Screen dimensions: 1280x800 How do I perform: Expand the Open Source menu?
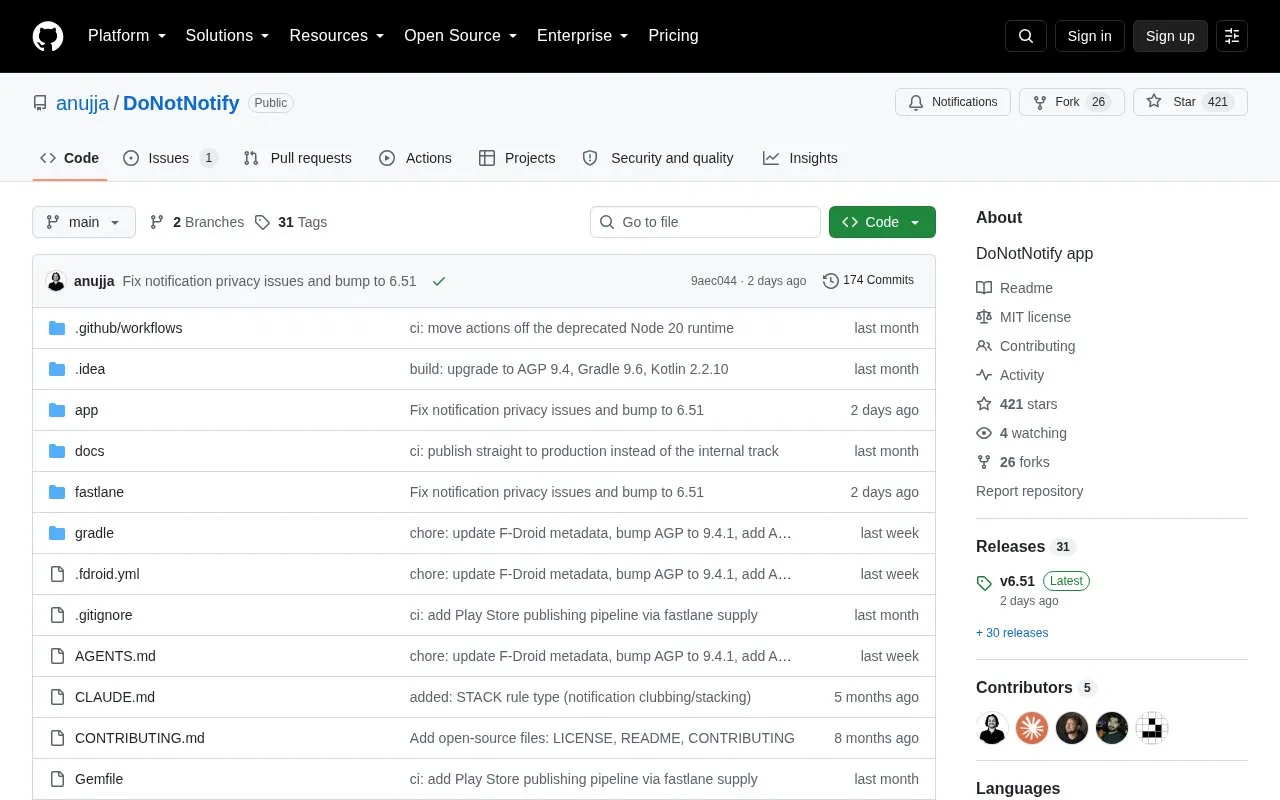tap(461, 36)
